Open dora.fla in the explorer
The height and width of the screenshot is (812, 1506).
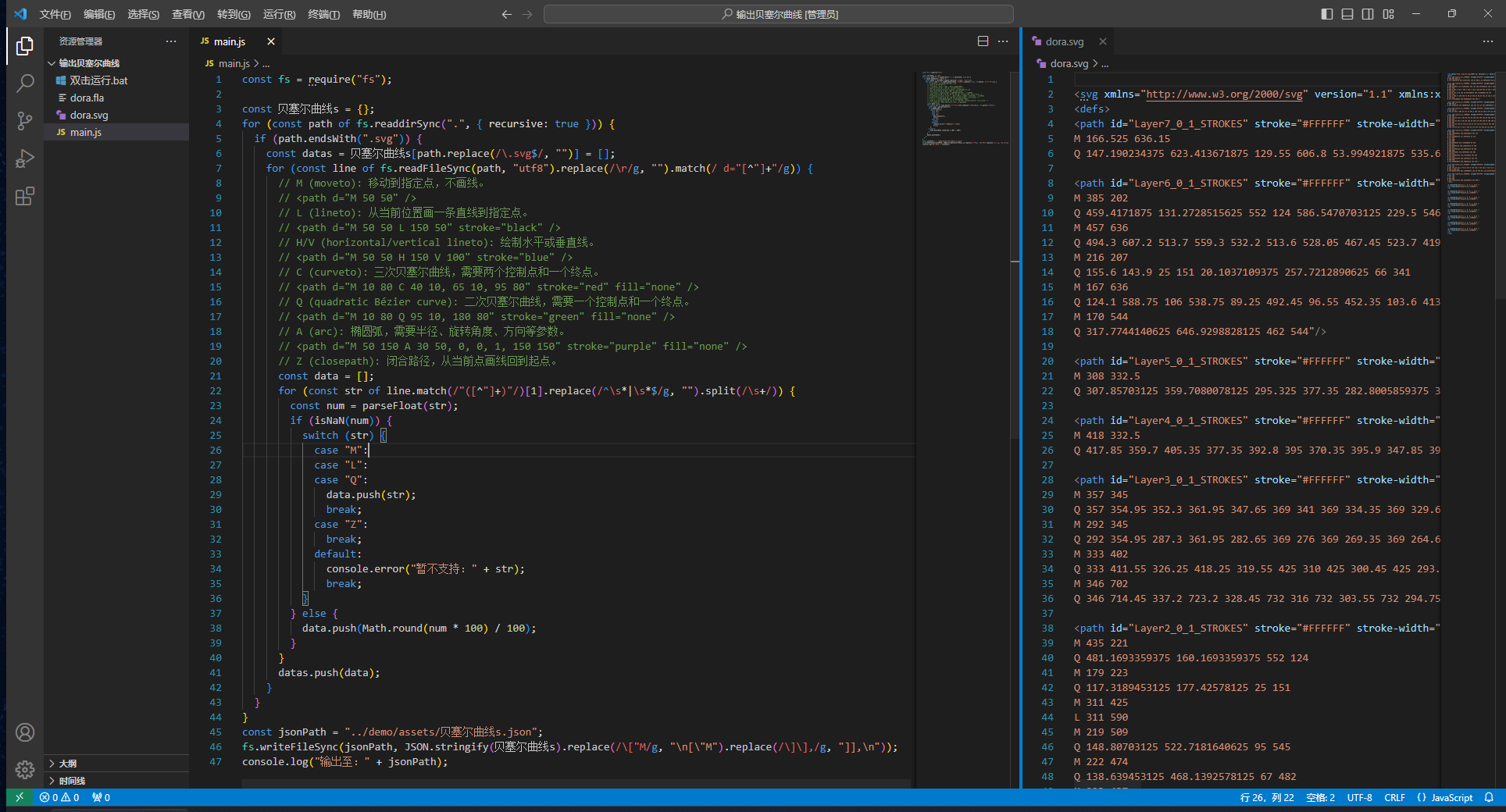tap(87, 98)
